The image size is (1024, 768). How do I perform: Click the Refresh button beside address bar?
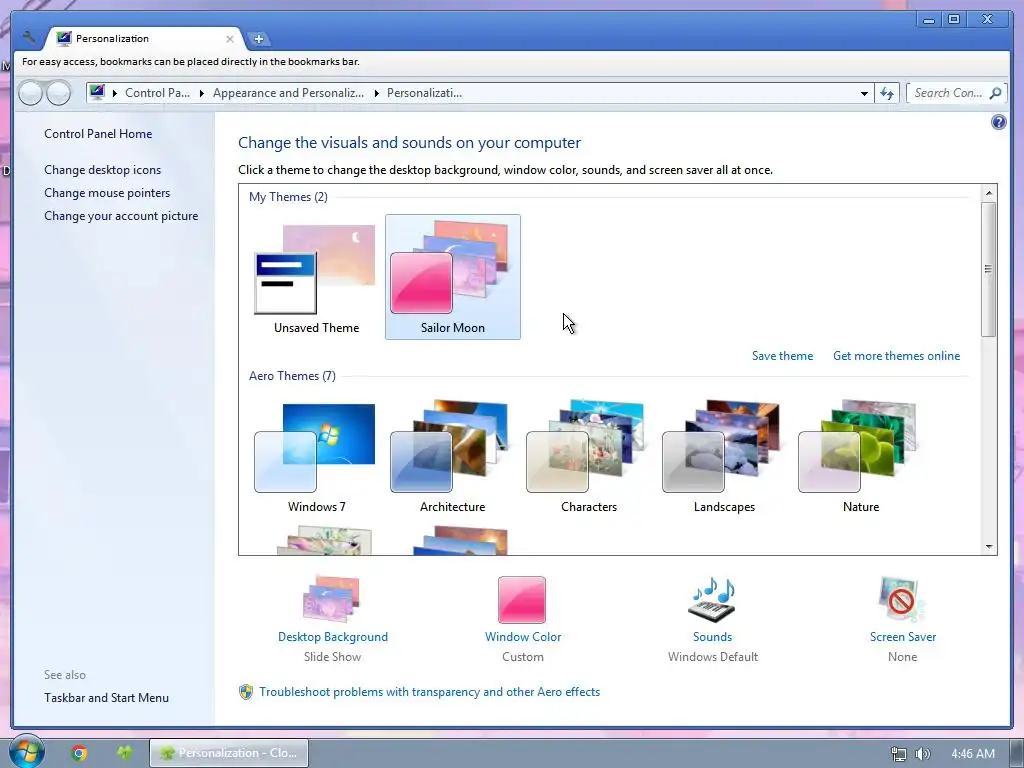pos(887,93)
